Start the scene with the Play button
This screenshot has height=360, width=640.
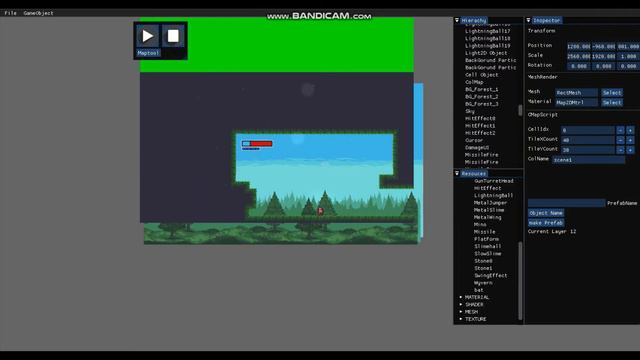(148, 36)
